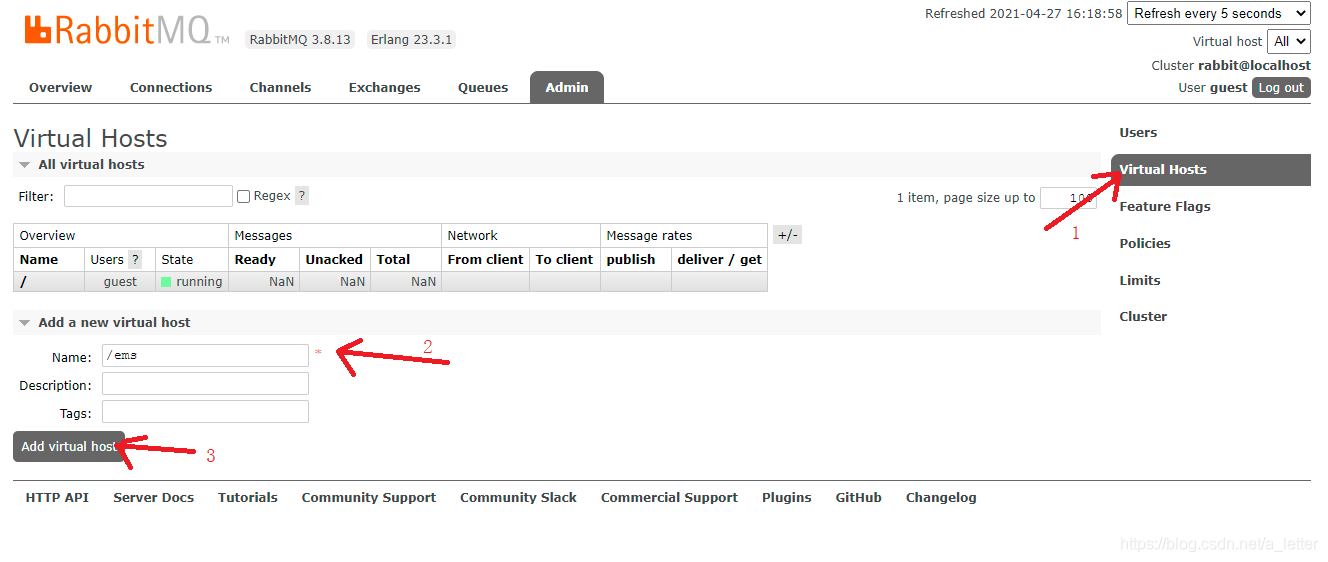Click the Regex help question mark

pyautogui.click(x=302, y=196)
